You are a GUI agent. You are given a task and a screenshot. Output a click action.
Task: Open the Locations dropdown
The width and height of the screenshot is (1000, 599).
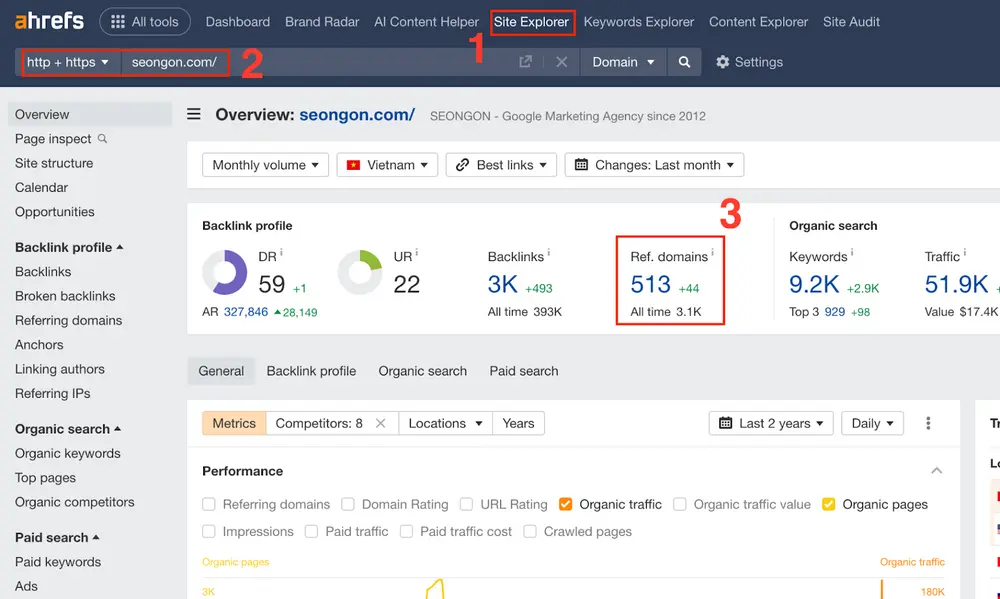[x=445, y=423]
